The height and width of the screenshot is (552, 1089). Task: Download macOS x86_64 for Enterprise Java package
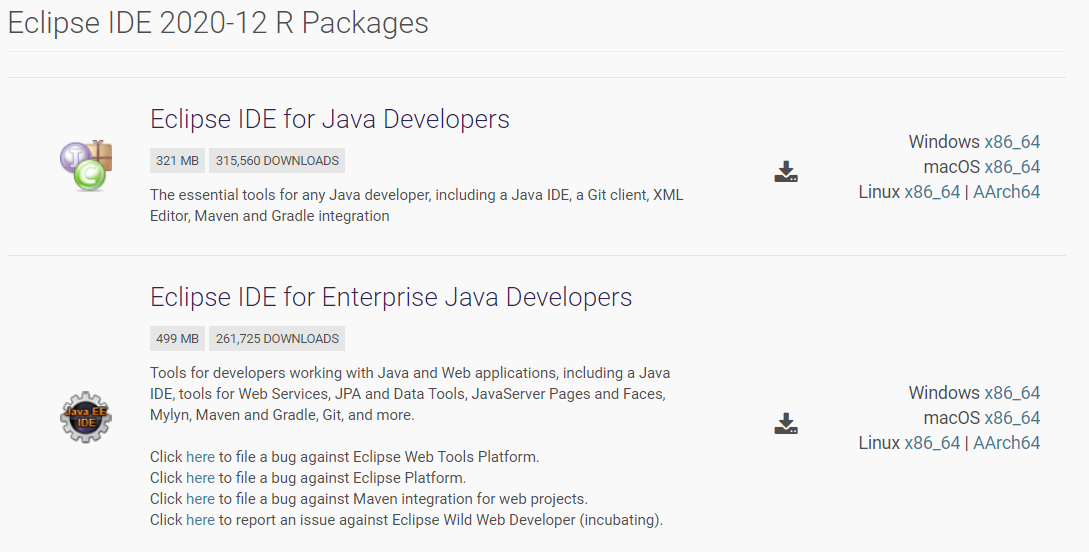point(1012,418)
